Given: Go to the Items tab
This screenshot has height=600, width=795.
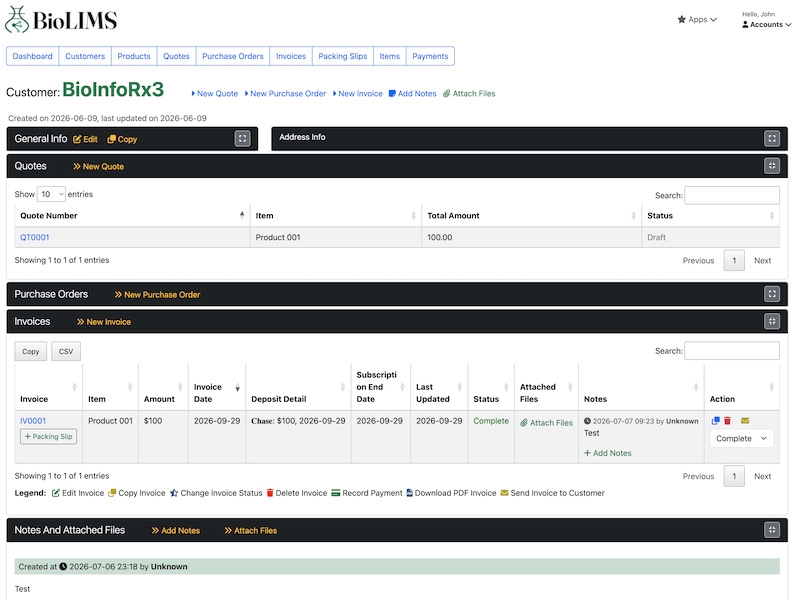Looking at the screenshot, I should coord(389,56).
